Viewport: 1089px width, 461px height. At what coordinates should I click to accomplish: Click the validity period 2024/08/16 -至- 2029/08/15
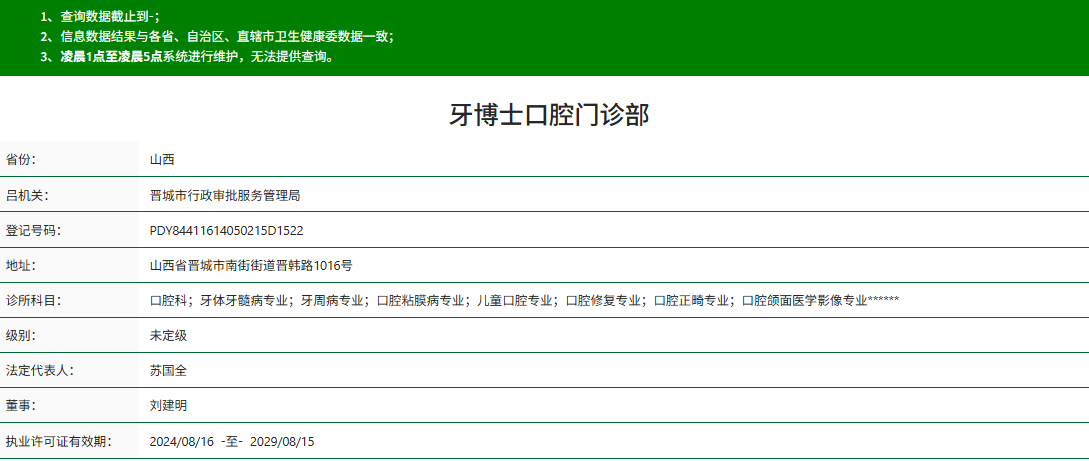tap(232, 442)
